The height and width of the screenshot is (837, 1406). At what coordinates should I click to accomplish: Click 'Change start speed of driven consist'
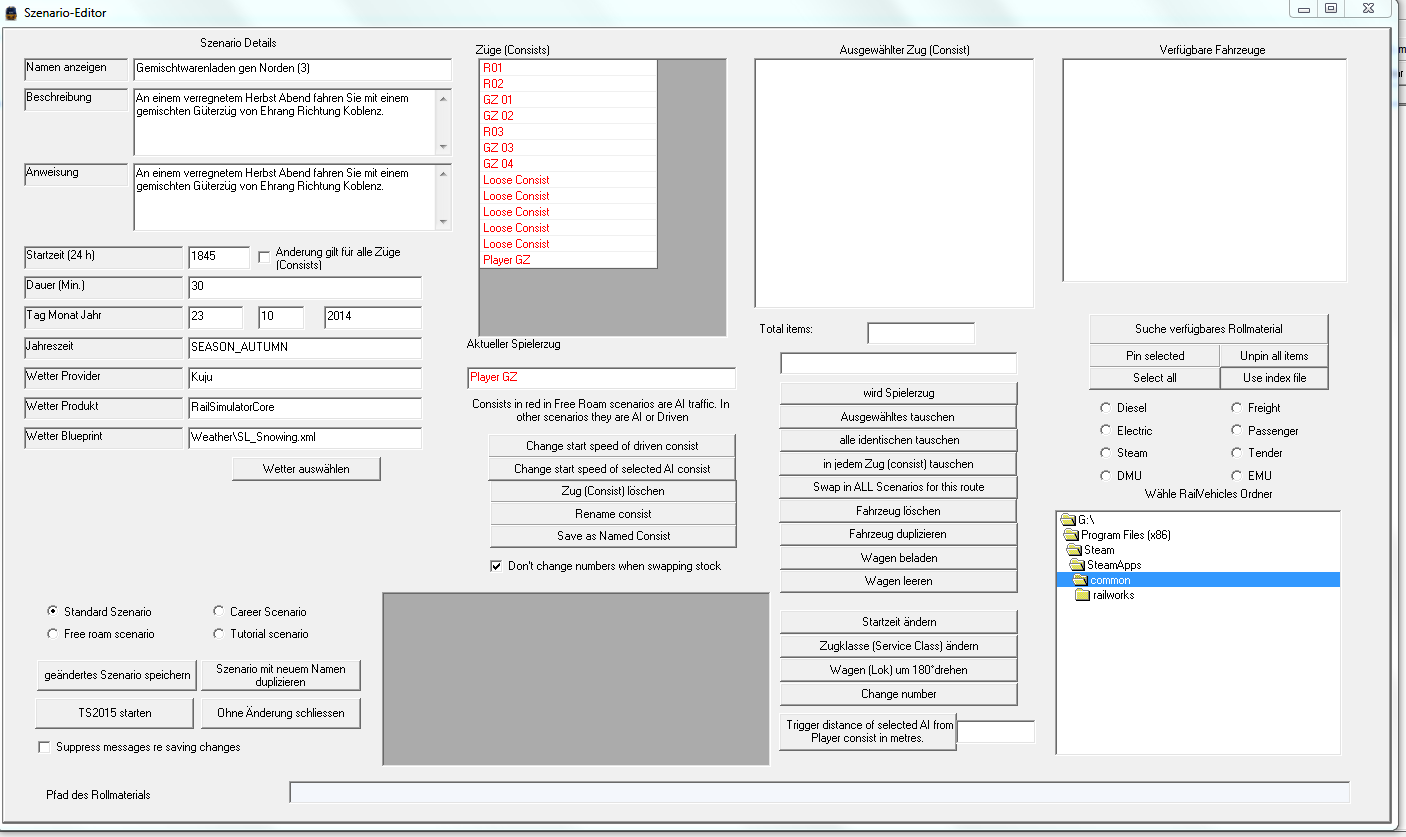point(612,446)
